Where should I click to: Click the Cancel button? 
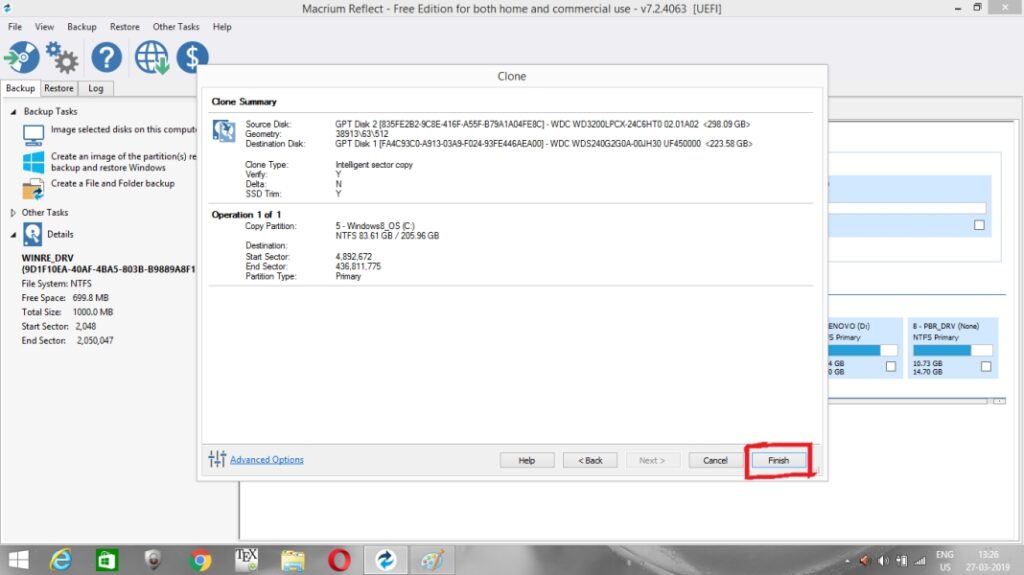click(x=715, y=461)
